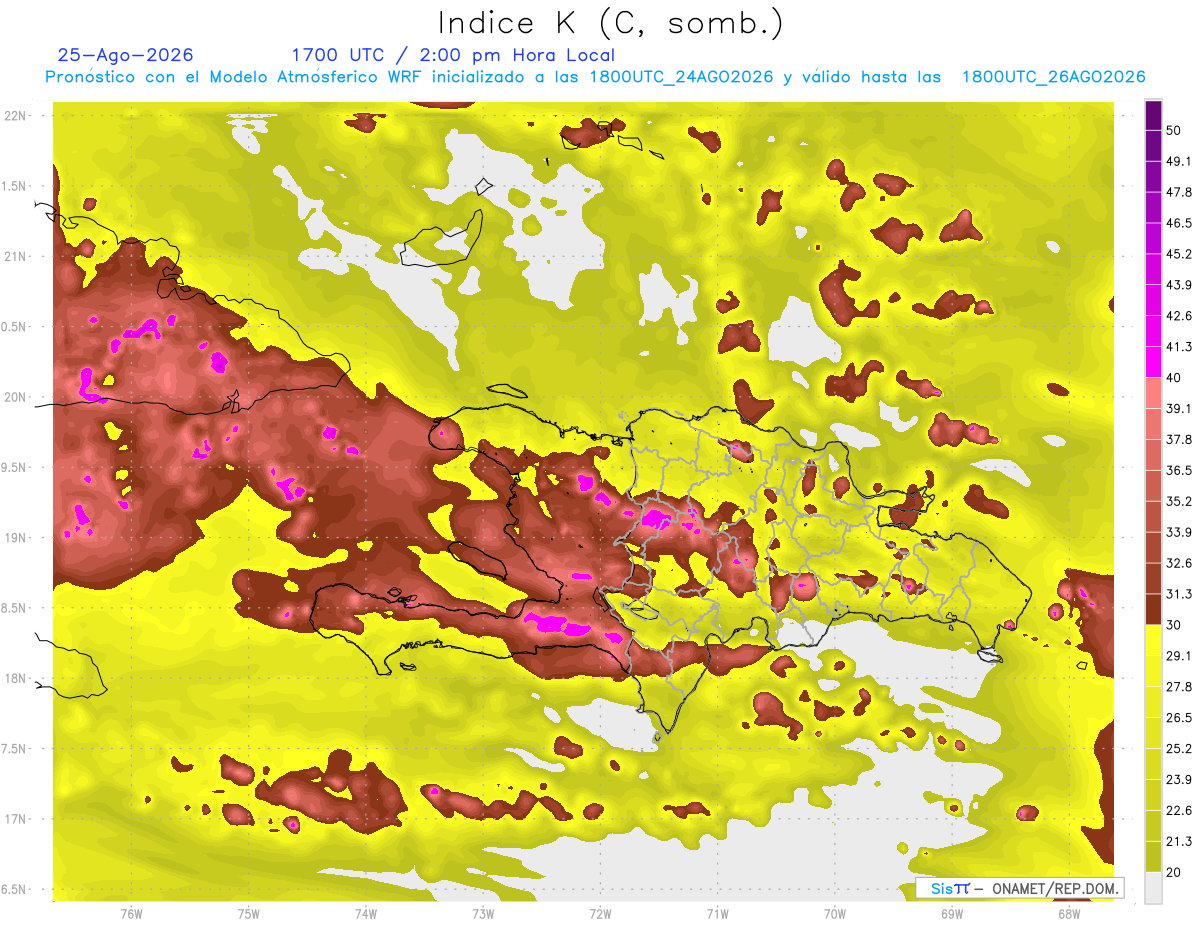1200x927 pixels.
Task: Click the "69W" longitude label
Action: [952, 914]
